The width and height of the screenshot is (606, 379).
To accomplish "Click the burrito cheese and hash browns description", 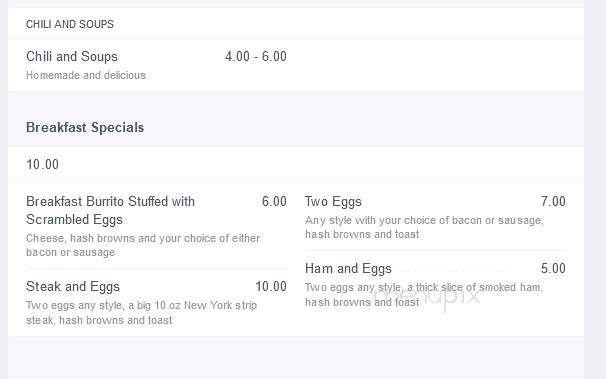I will pyautogui.click(x=143, y=245).
